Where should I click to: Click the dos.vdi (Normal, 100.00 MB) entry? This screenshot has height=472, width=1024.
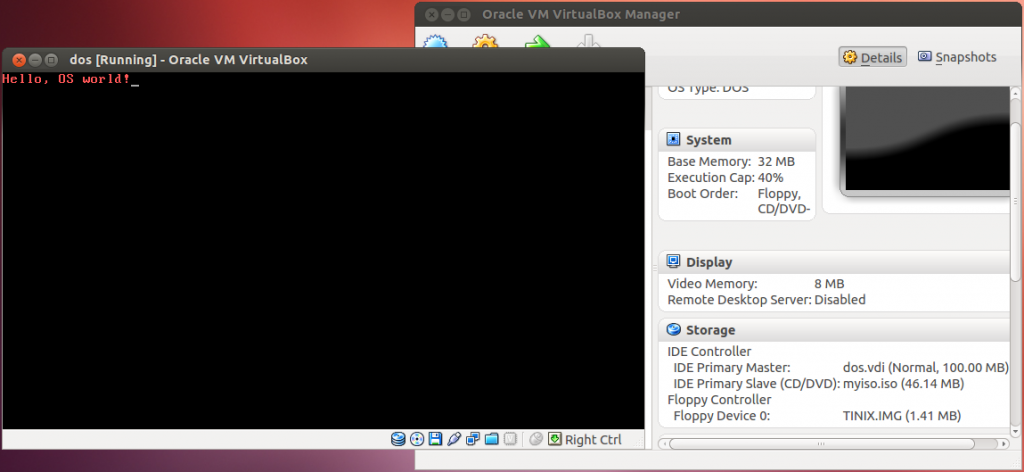(925, 368)
